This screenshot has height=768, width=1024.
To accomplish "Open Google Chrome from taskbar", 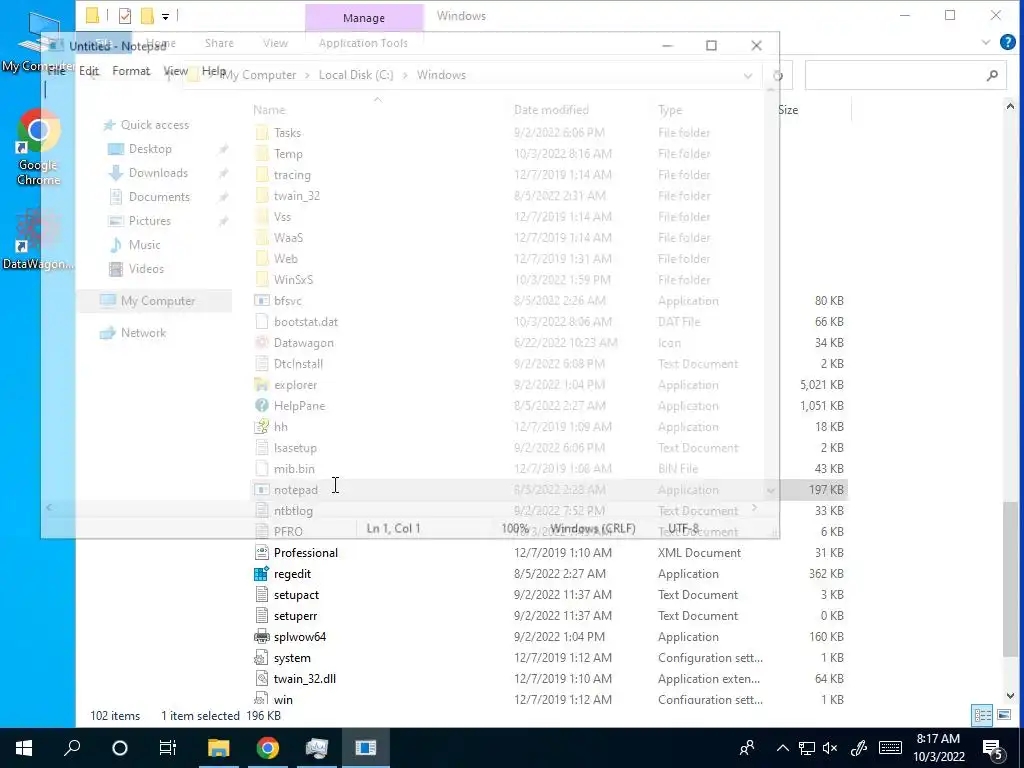I will click(267, 748).
